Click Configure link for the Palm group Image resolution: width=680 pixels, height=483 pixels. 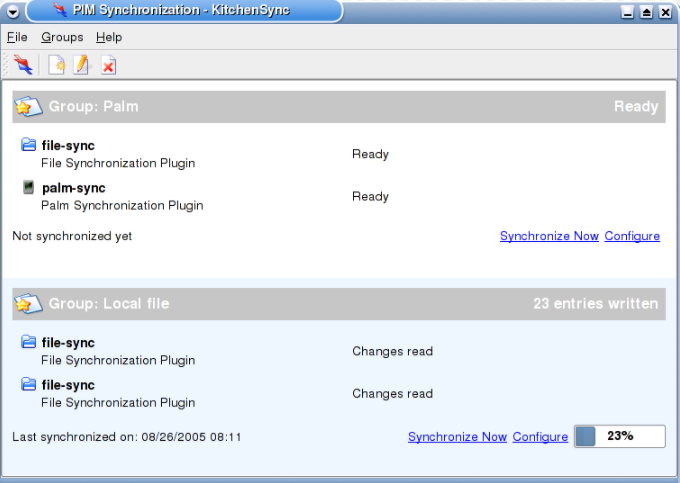pyautogui.click(x=632, y=236)
